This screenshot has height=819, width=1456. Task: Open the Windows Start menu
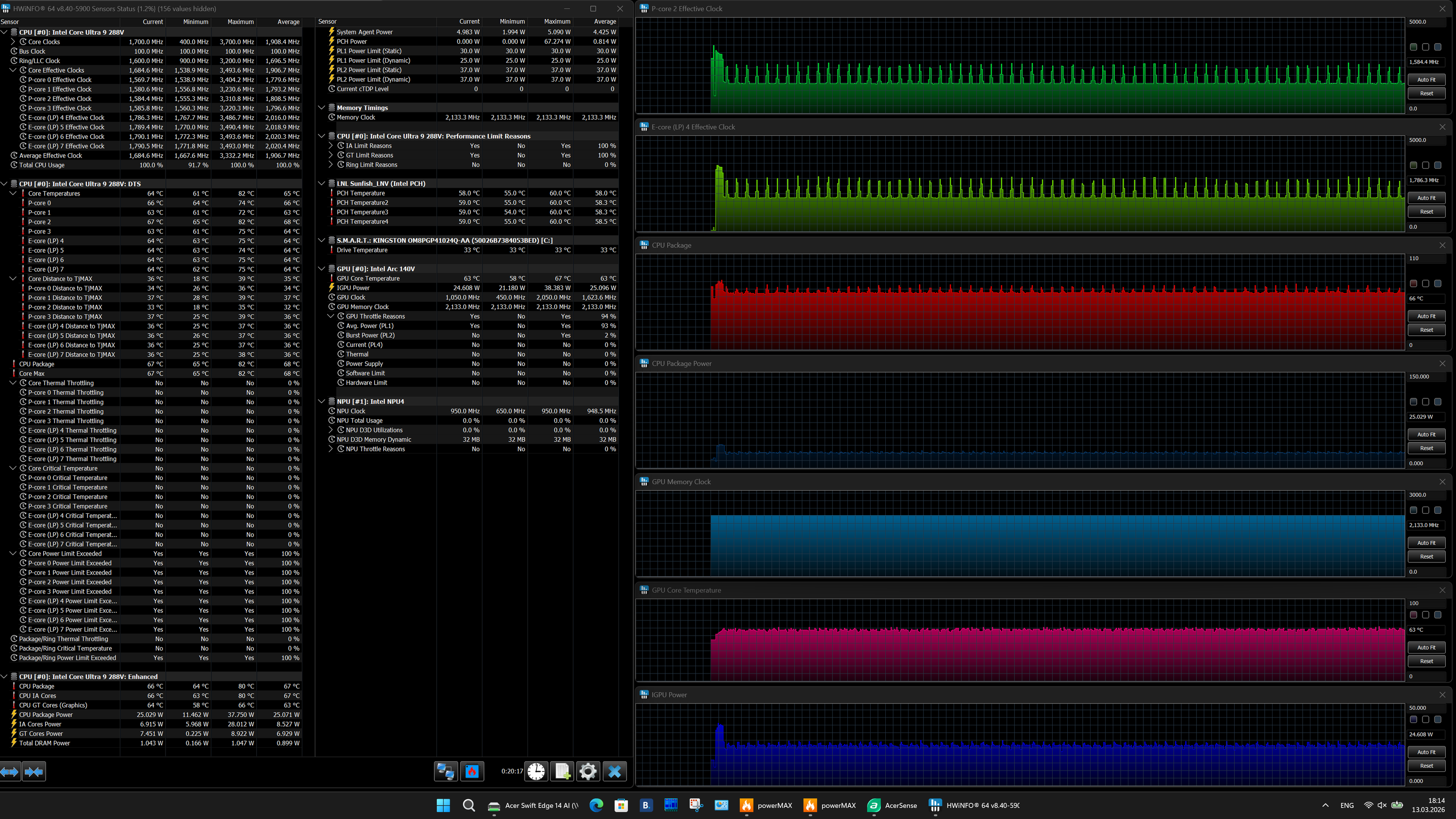click(444, 805)
